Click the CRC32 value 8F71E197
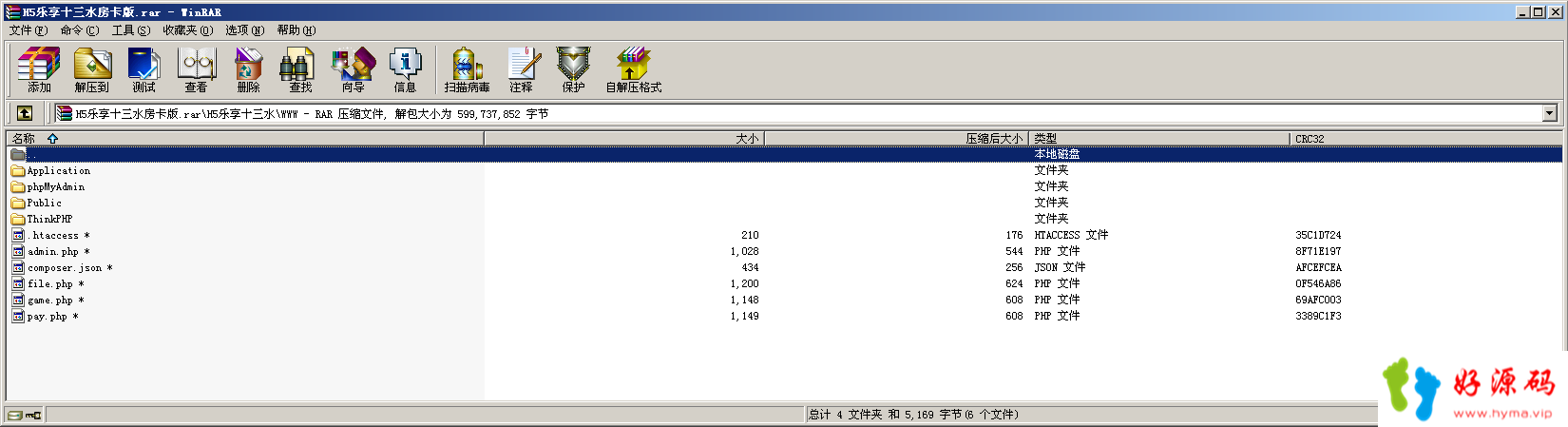Screen dimensions: 1568x427 pos(1318,252)
